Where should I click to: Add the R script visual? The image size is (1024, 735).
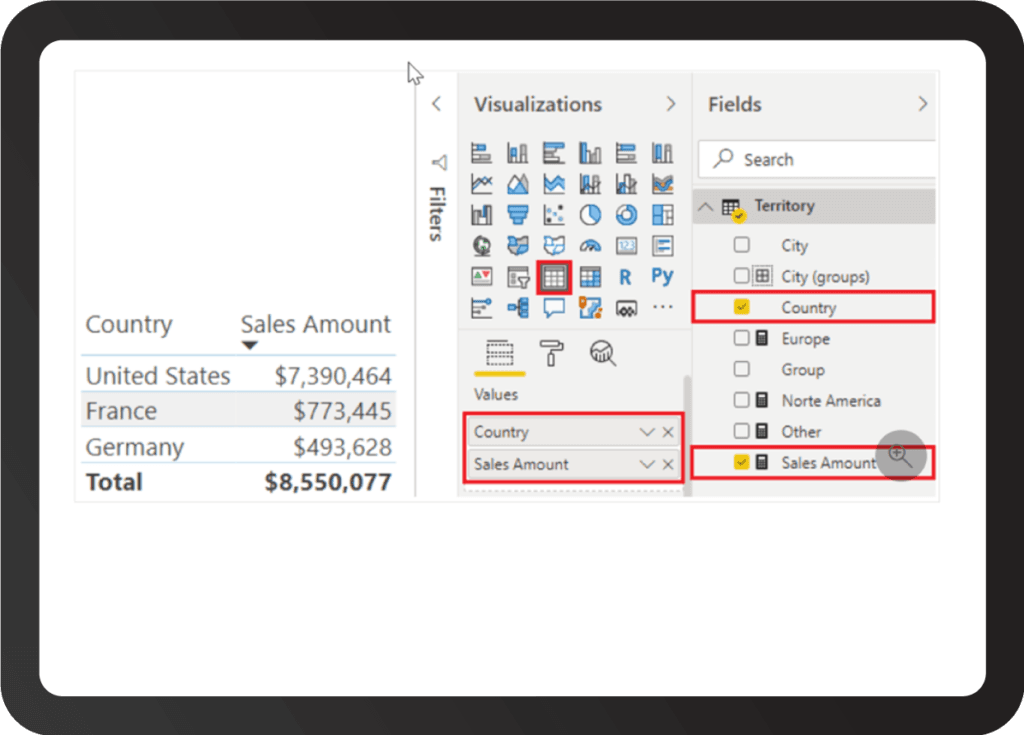point(626,277)
